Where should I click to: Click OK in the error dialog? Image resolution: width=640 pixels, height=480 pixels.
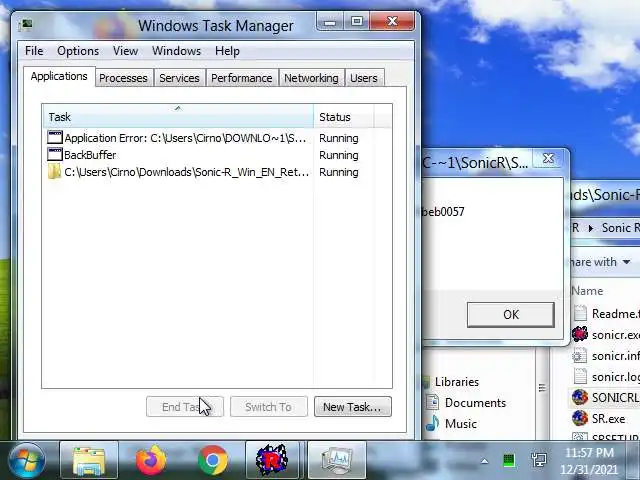coord(511,315)
